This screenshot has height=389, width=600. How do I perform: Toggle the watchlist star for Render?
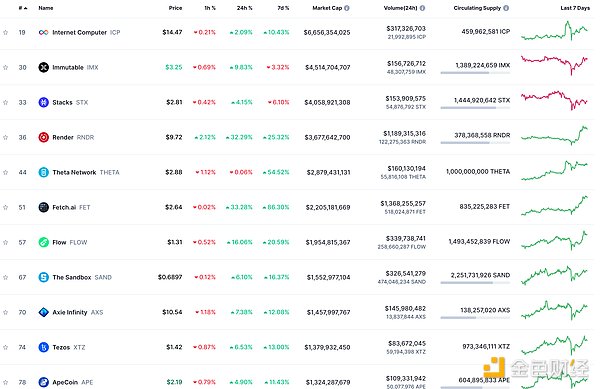pos(5,137)
